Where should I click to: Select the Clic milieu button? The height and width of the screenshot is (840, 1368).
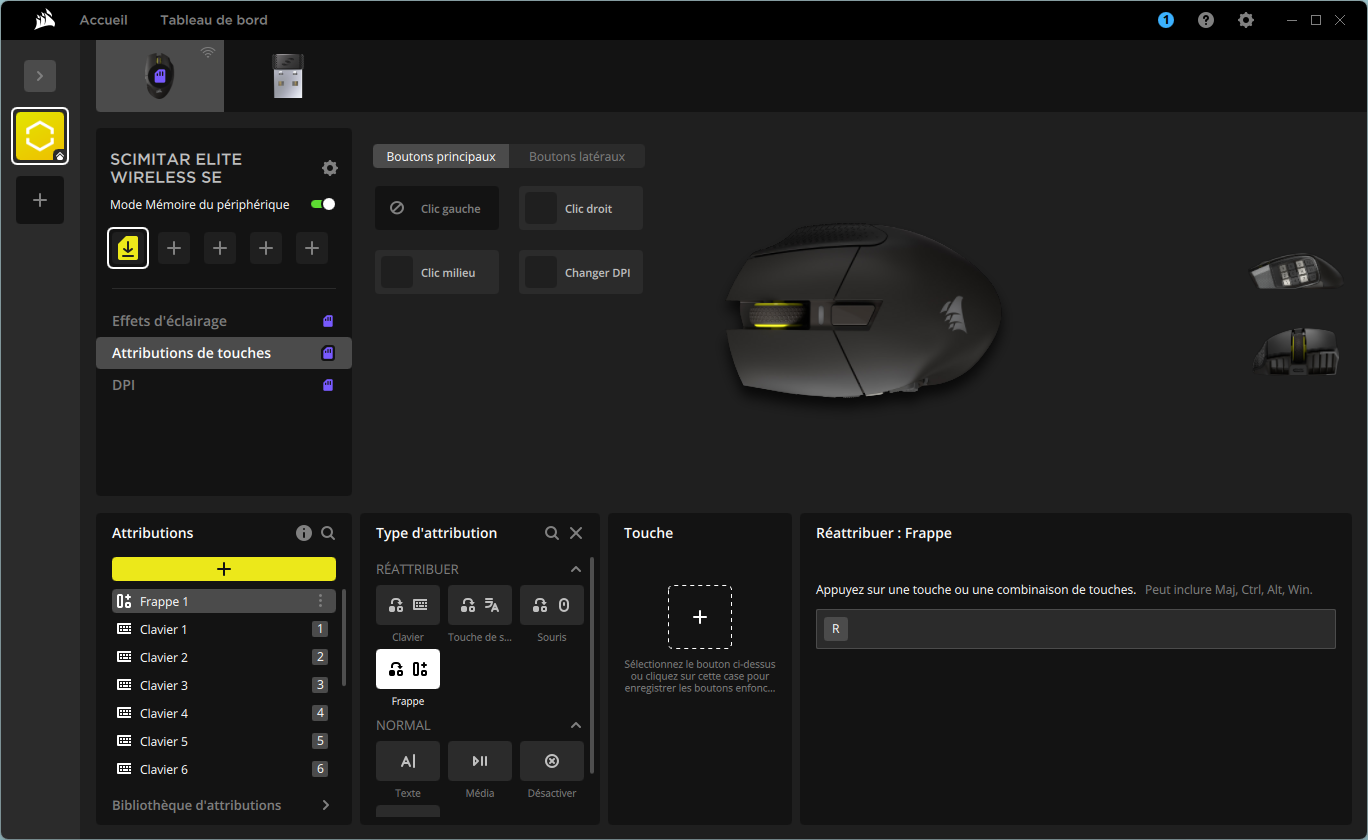(437, 272)
